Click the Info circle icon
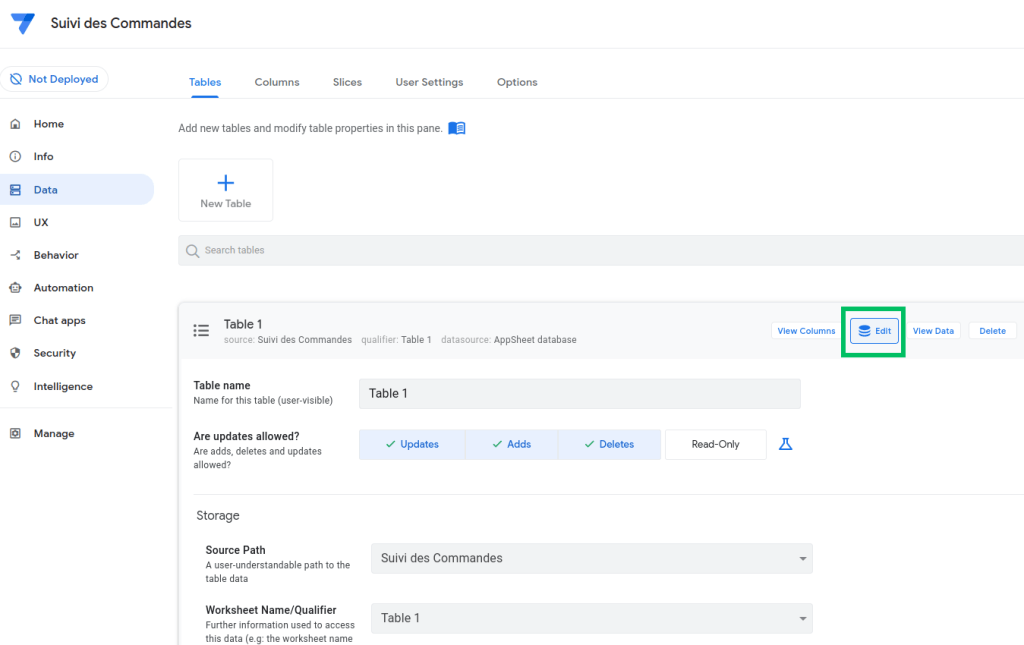This screenshot has height=645, width=1024. (16, 157)
